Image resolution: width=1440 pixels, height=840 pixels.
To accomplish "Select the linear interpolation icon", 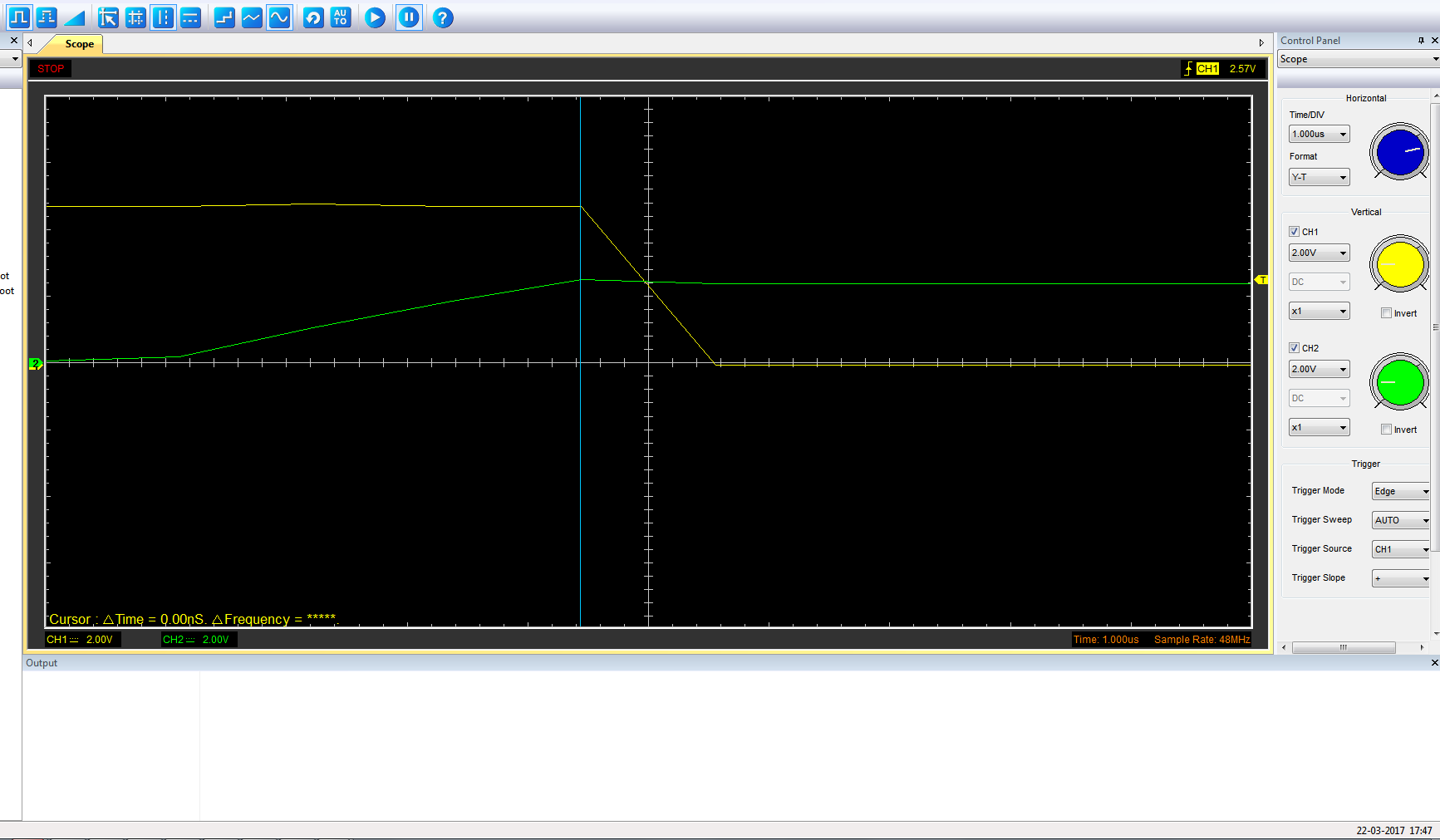I will click(x=252, y=17).
